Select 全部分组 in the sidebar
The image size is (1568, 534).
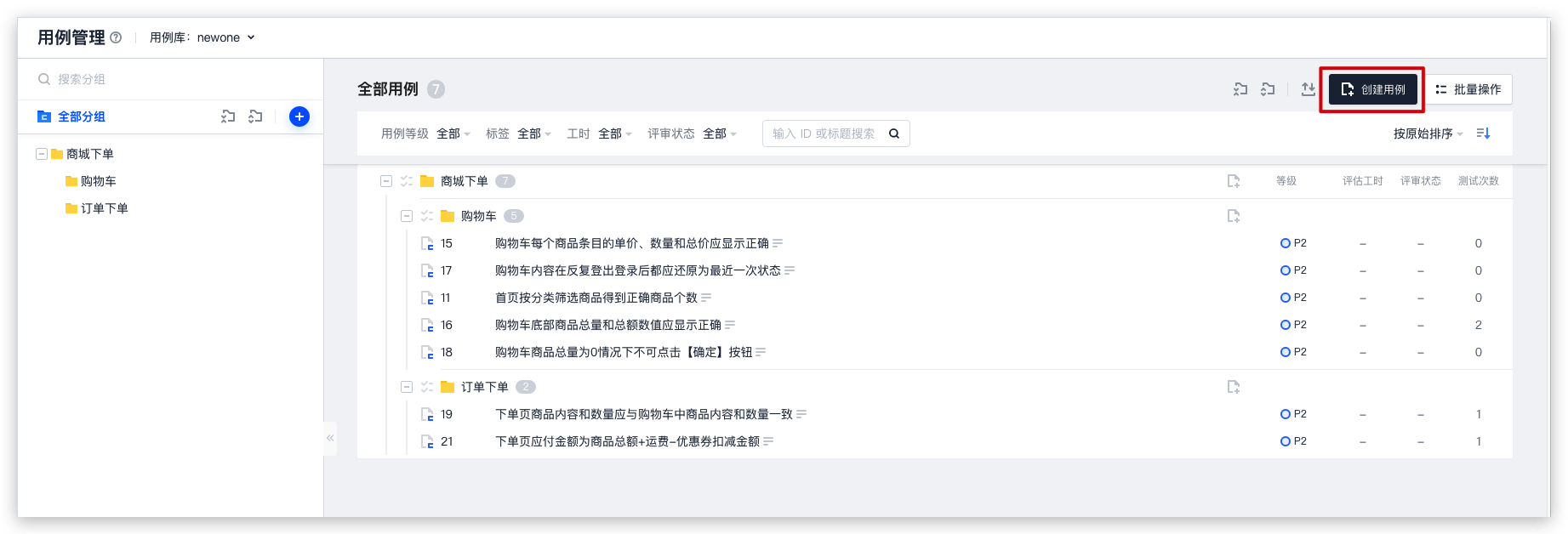tap(82, 116)
